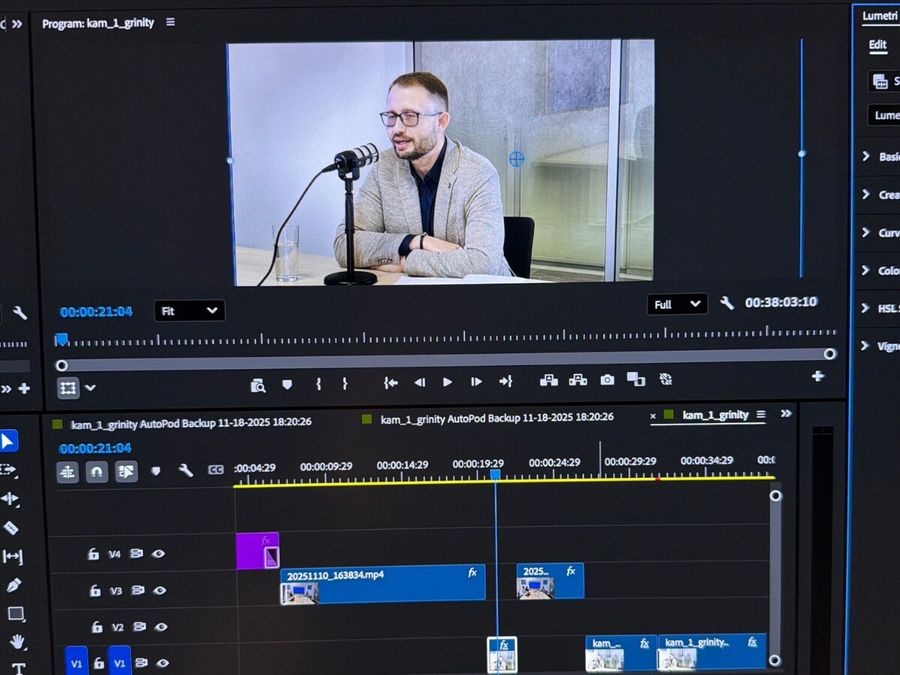This screenshot has height=675, width=900.
Task: Select the Razor tool
Action: 11,527
